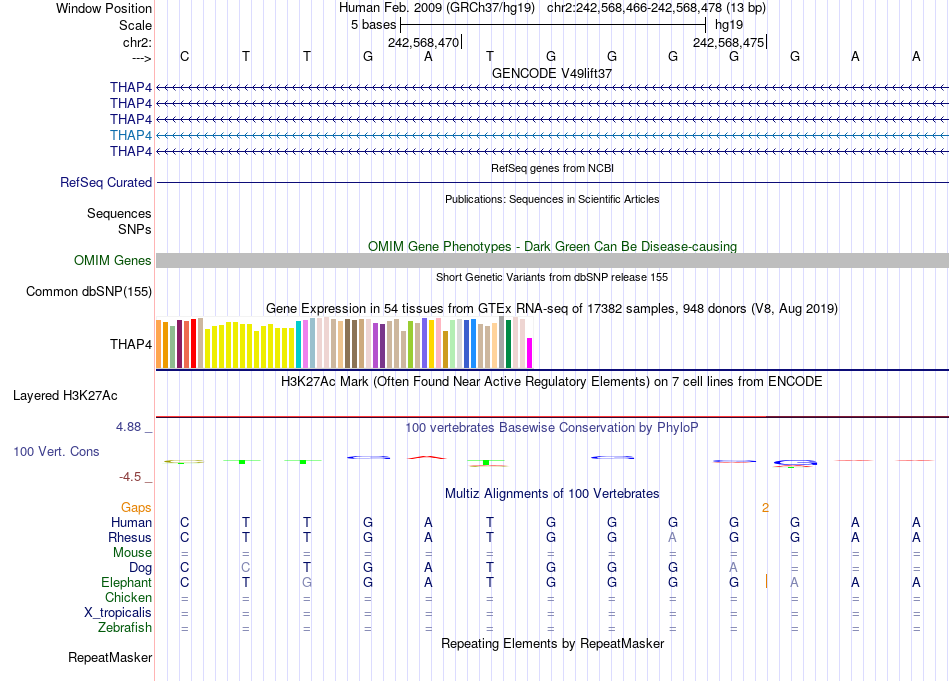Click the THAP4 label beside the GTEx expression bars
This screenshot has width=950, height=681.
(x=131, y=344)
